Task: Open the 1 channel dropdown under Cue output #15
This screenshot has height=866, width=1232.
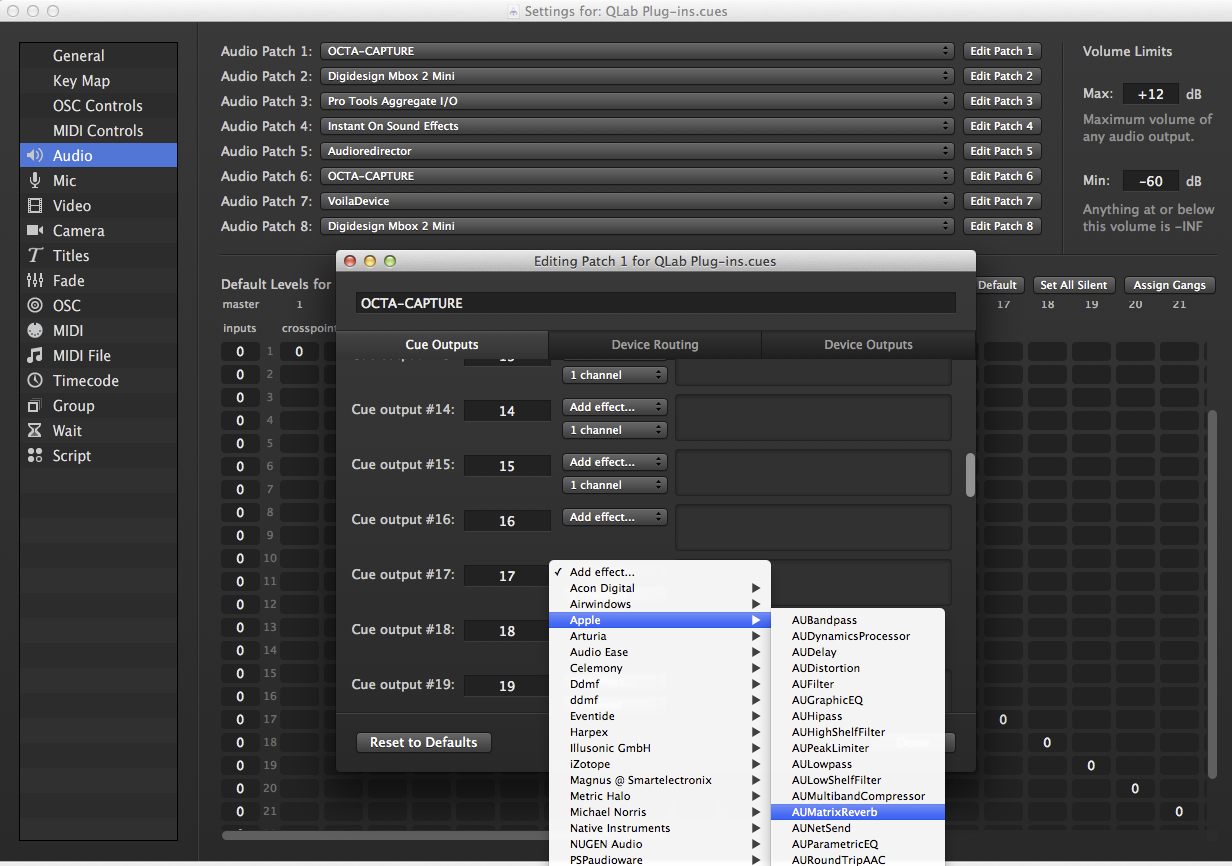Action: (615, 485)
